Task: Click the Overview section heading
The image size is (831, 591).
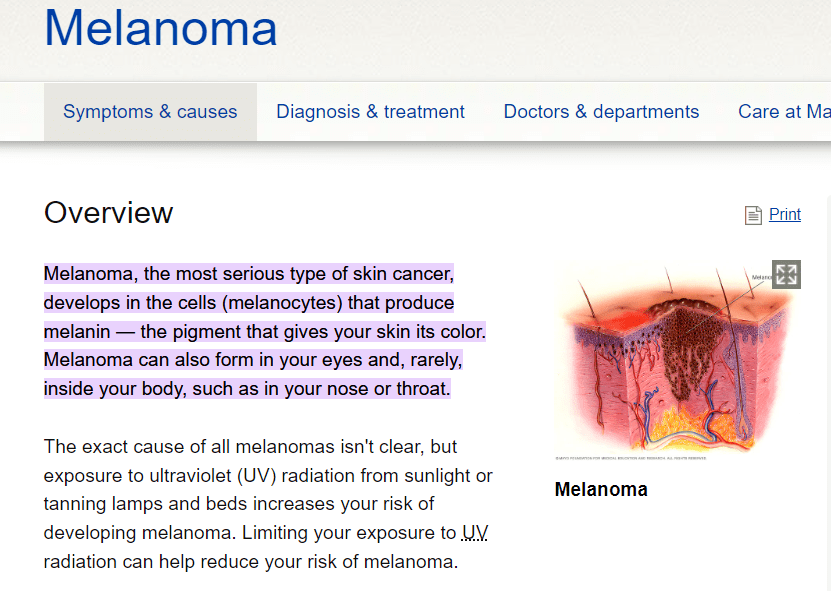Action: pyautogui.click(x=108, y=213)
